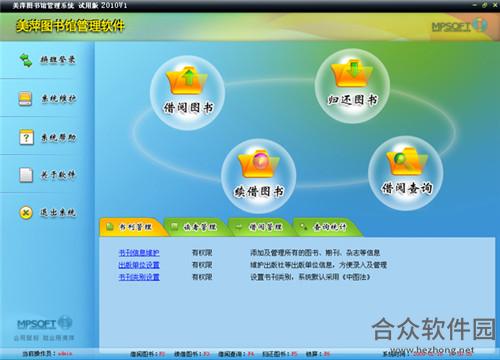Open 关于软件 about software page icon
The image size is (500, 360).
[x=26, y=175]
